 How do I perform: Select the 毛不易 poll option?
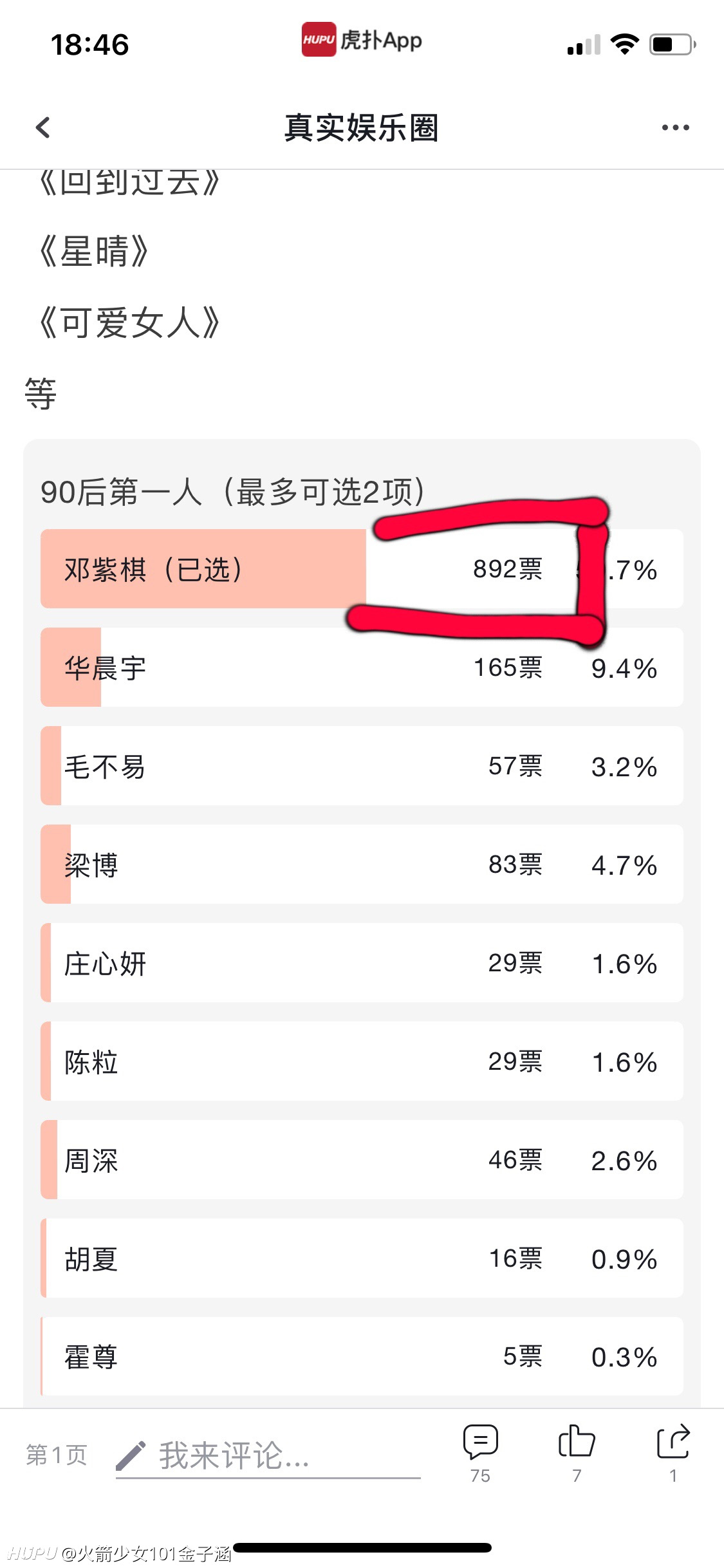pos(362,766)
